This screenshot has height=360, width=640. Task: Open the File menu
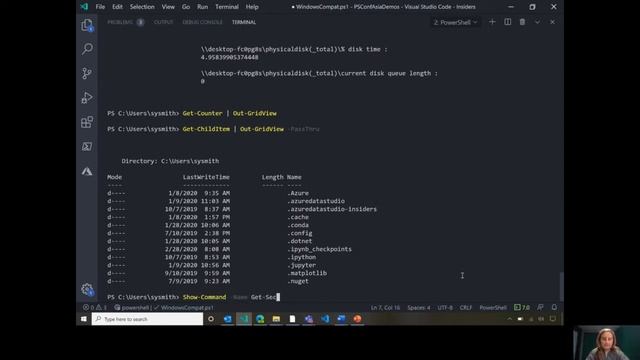(x=100, y=7)
